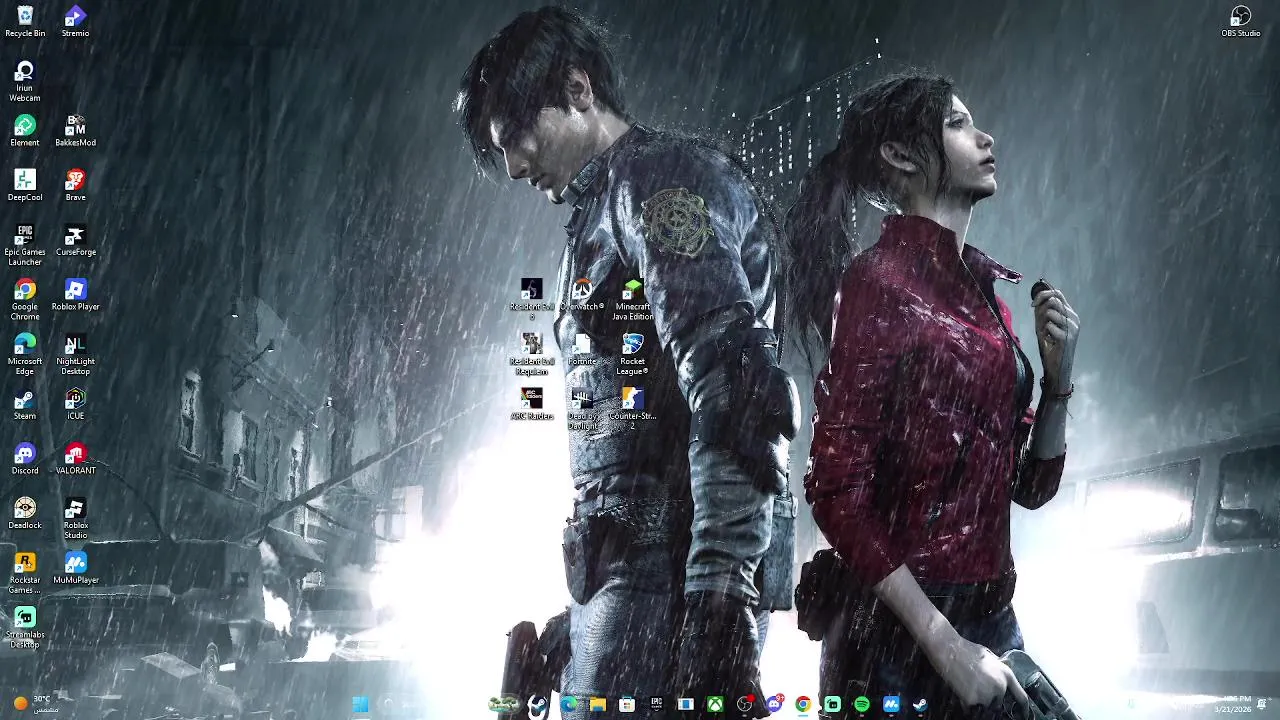Open the ARC Raiders desktop shortcut
Screen dimensions: 1280x720
[531, 405]
